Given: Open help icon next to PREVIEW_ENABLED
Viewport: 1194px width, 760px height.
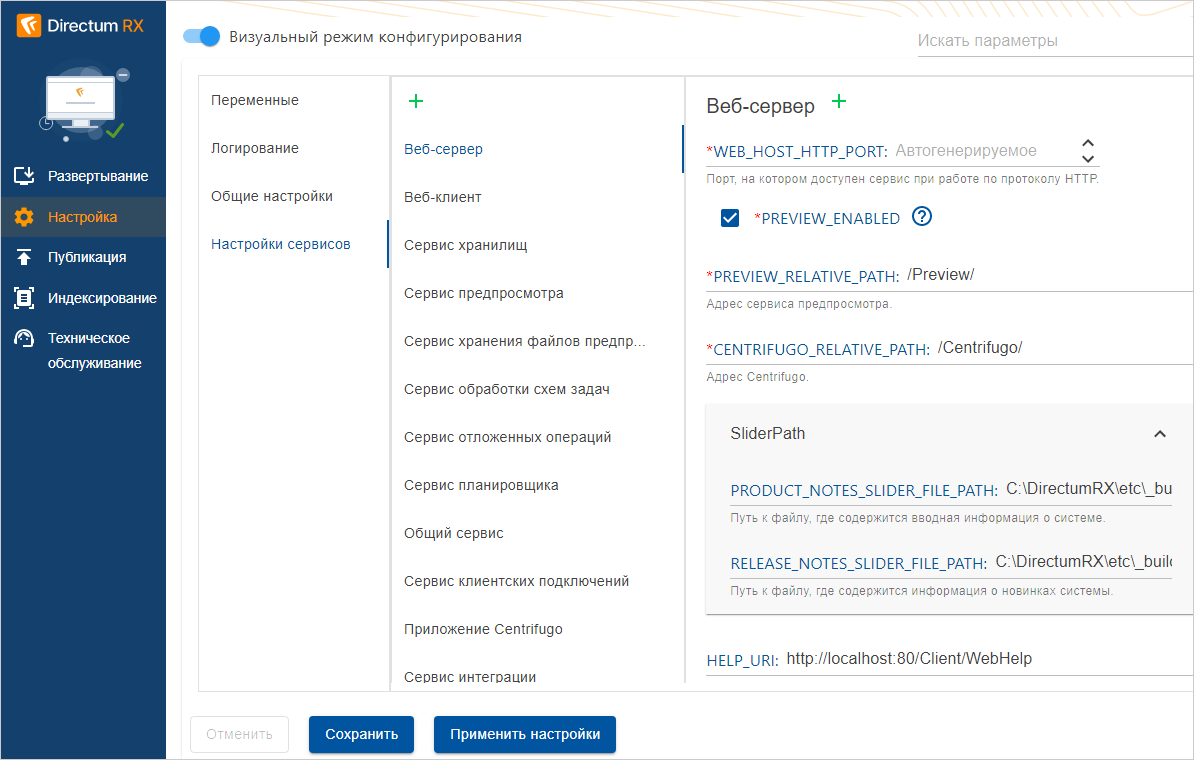Looking at the screenshot, I should coord(922,217).
